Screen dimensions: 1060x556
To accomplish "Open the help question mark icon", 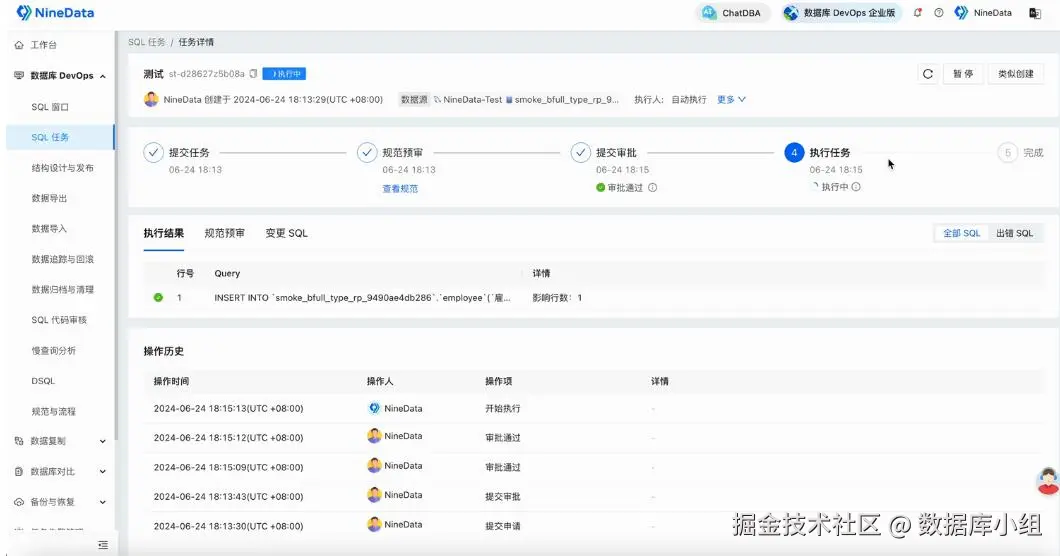I will pos(939,13).
